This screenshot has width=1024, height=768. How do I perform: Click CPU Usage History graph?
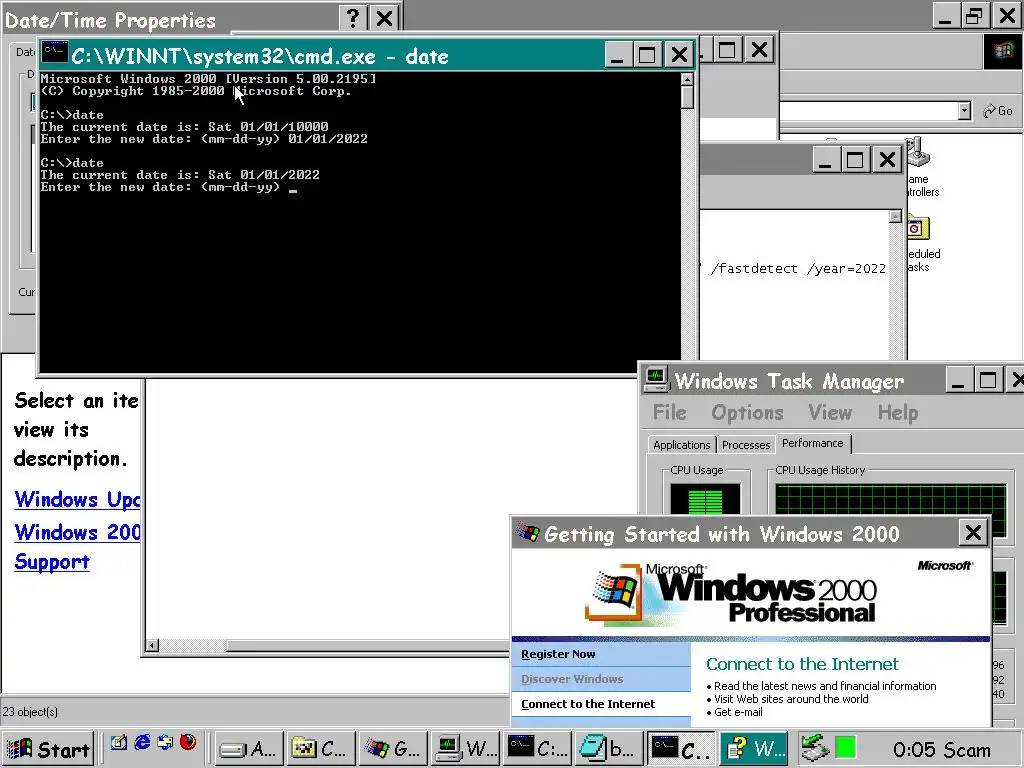pyautogui.click(x=891, y=501)
